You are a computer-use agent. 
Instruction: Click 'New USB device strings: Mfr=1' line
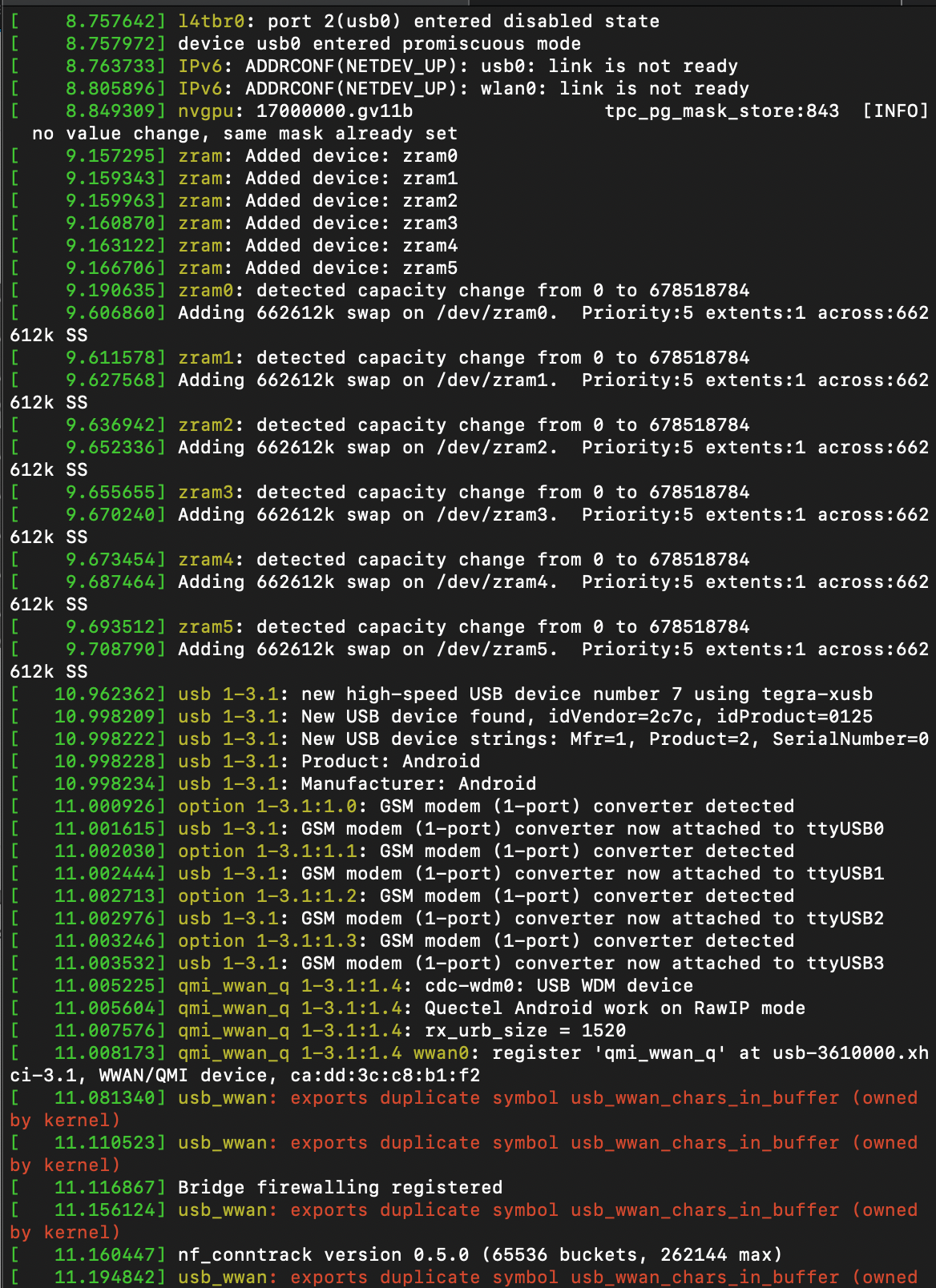point(470,739)
